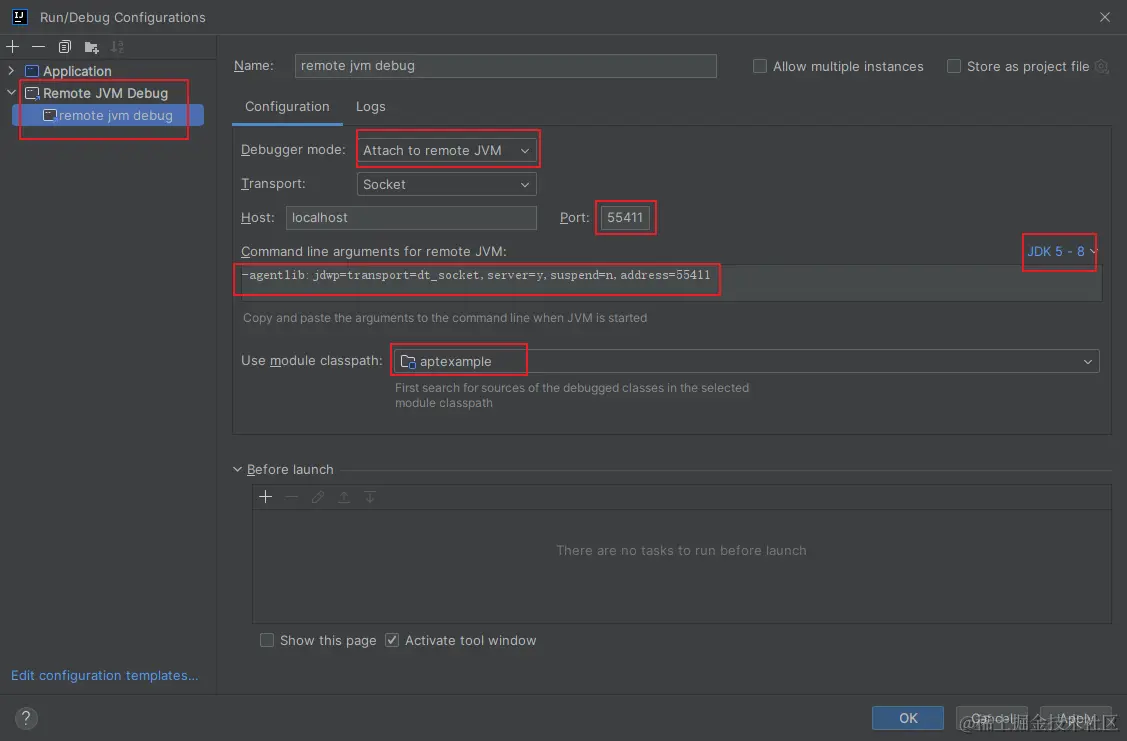Click into the Host text field
Screen dimensions: 1127x741
(x=411, y=218)
